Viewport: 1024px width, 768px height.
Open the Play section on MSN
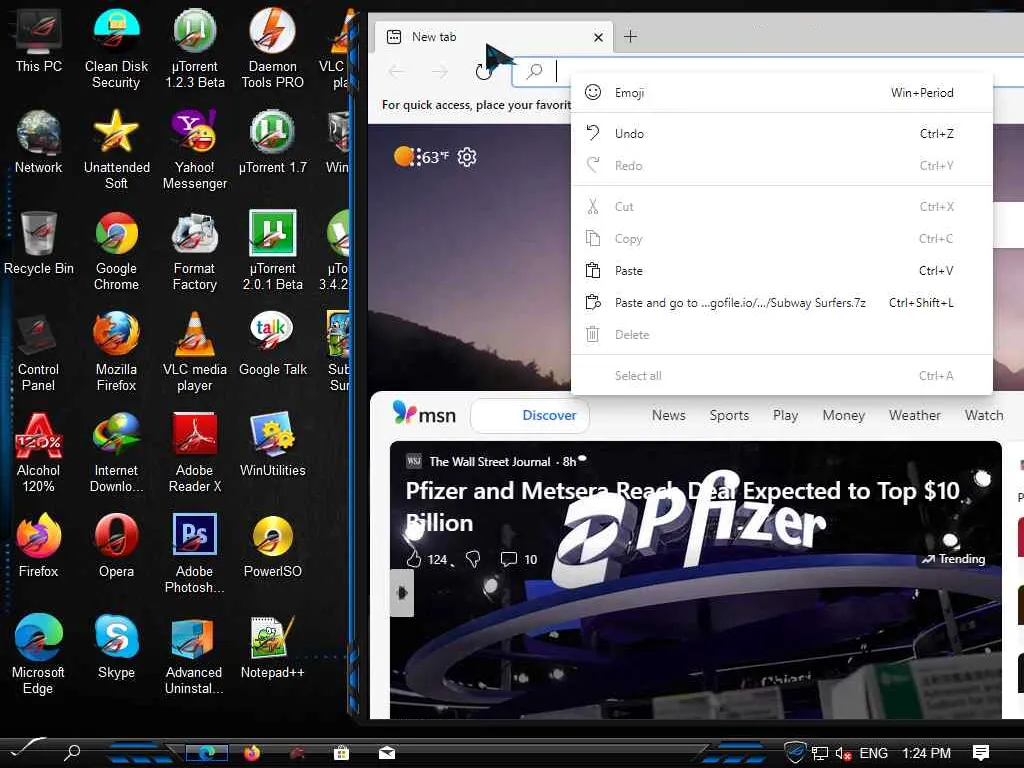point(786,415)
